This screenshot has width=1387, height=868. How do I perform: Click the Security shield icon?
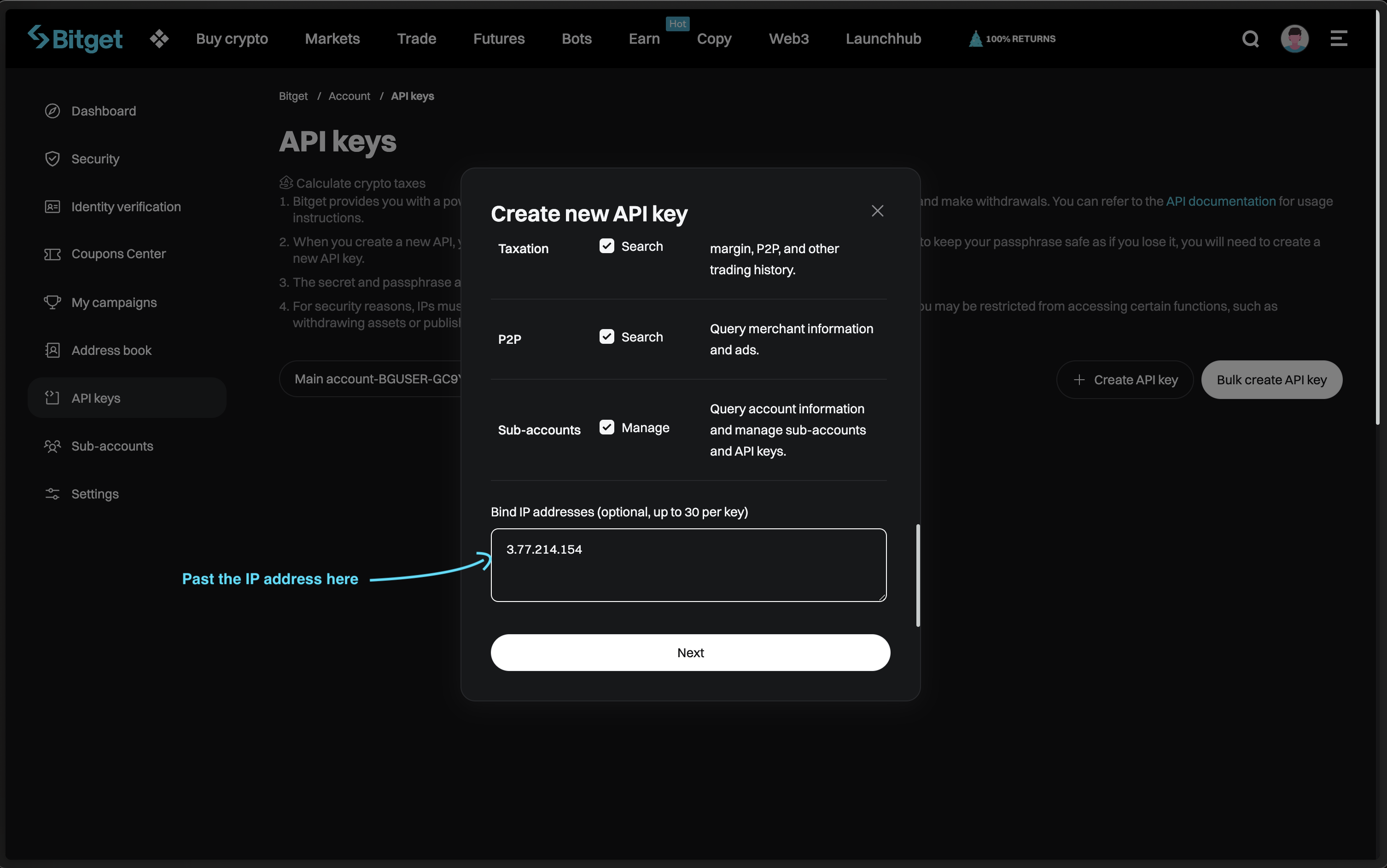pyautogui.click(x=52, y=159)
